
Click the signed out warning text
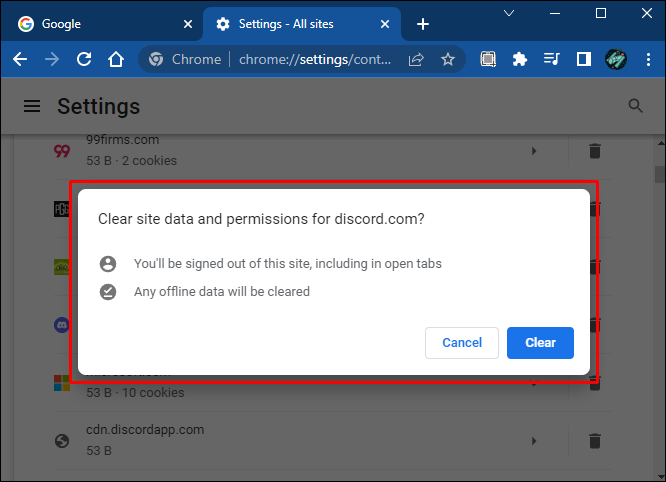[288, 263]
